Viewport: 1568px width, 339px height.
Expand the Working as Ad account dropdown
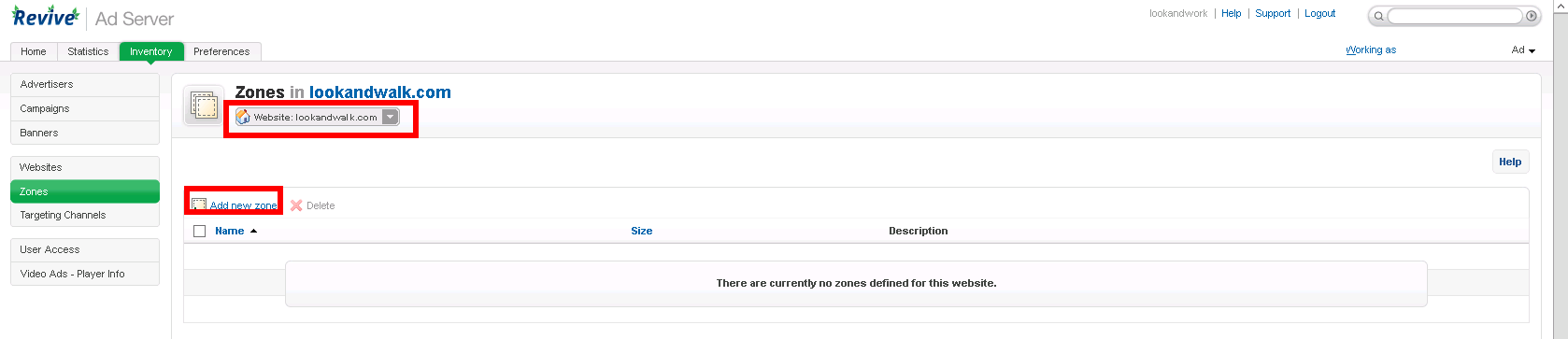pyautogui.click(x=1523, y=50)
